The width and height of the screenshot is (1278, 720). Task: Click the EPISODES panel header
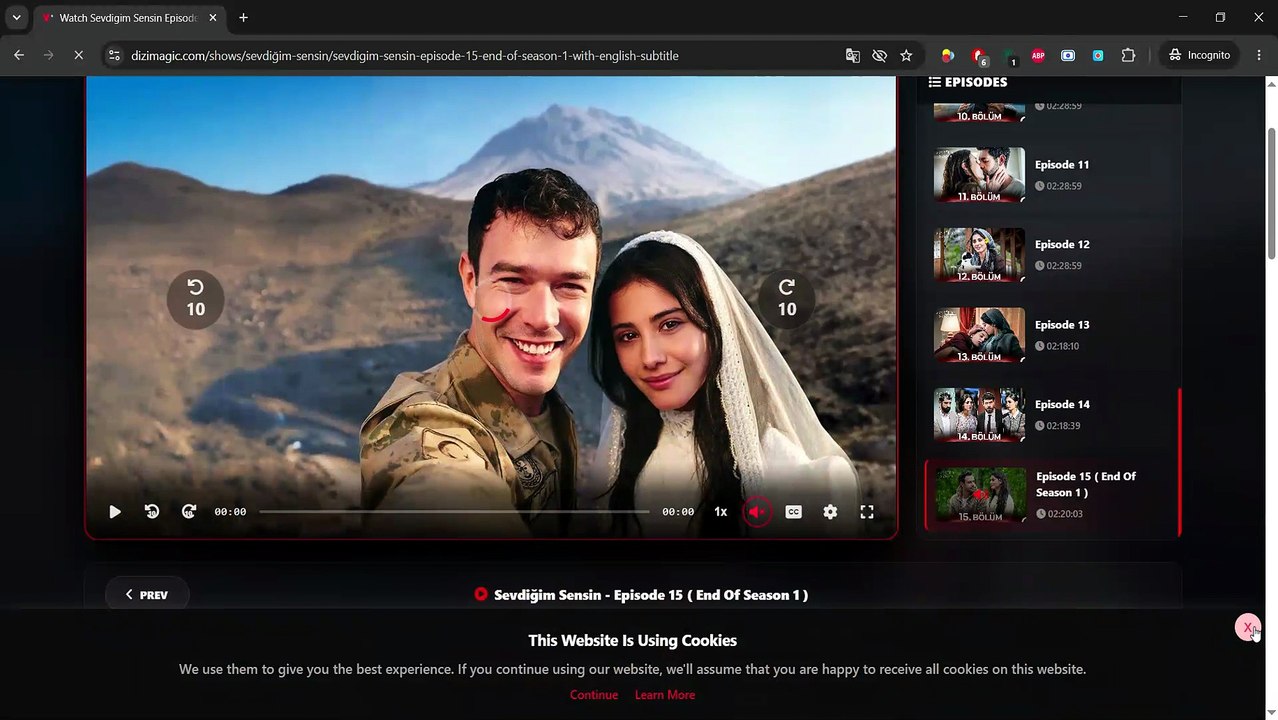click(x=968, y=82)
